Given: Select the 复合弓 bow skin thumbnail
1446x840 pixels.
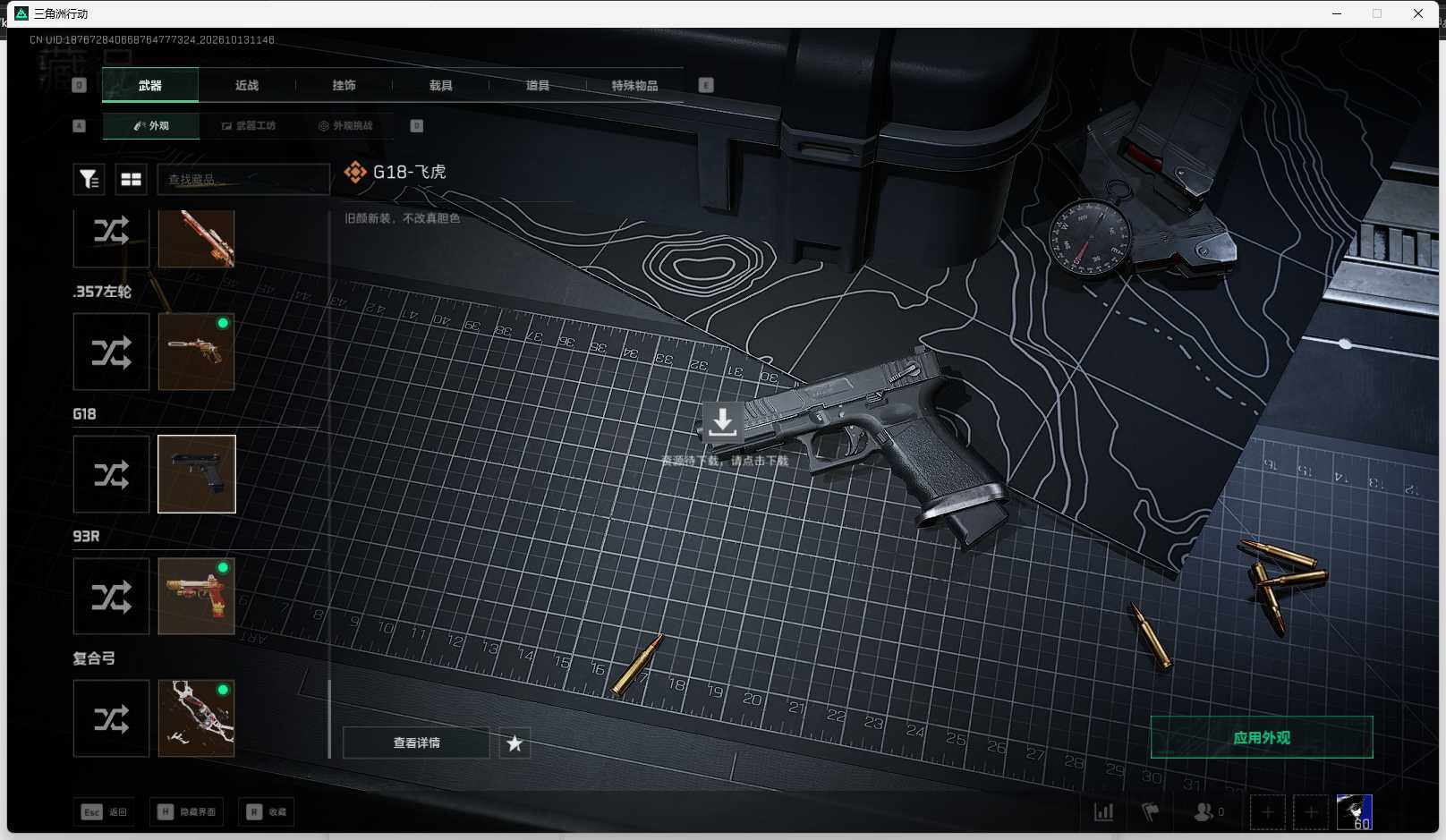Looking at the screenshot, I should pyautogui.click(x=197, y=718).
